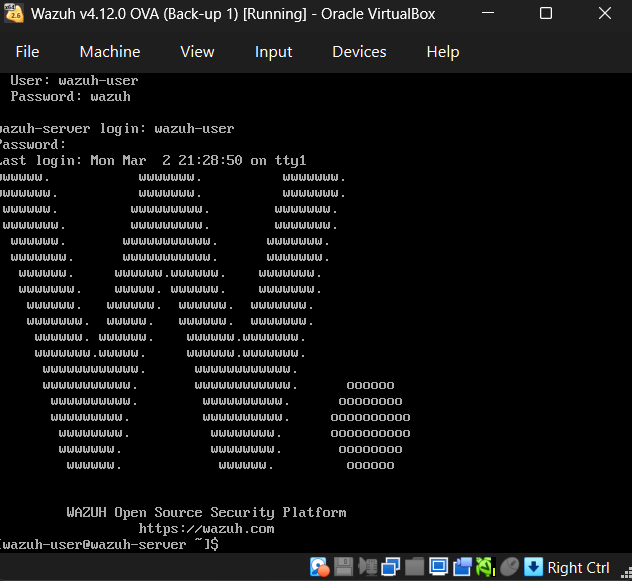Open the View menu

[197, 52]
